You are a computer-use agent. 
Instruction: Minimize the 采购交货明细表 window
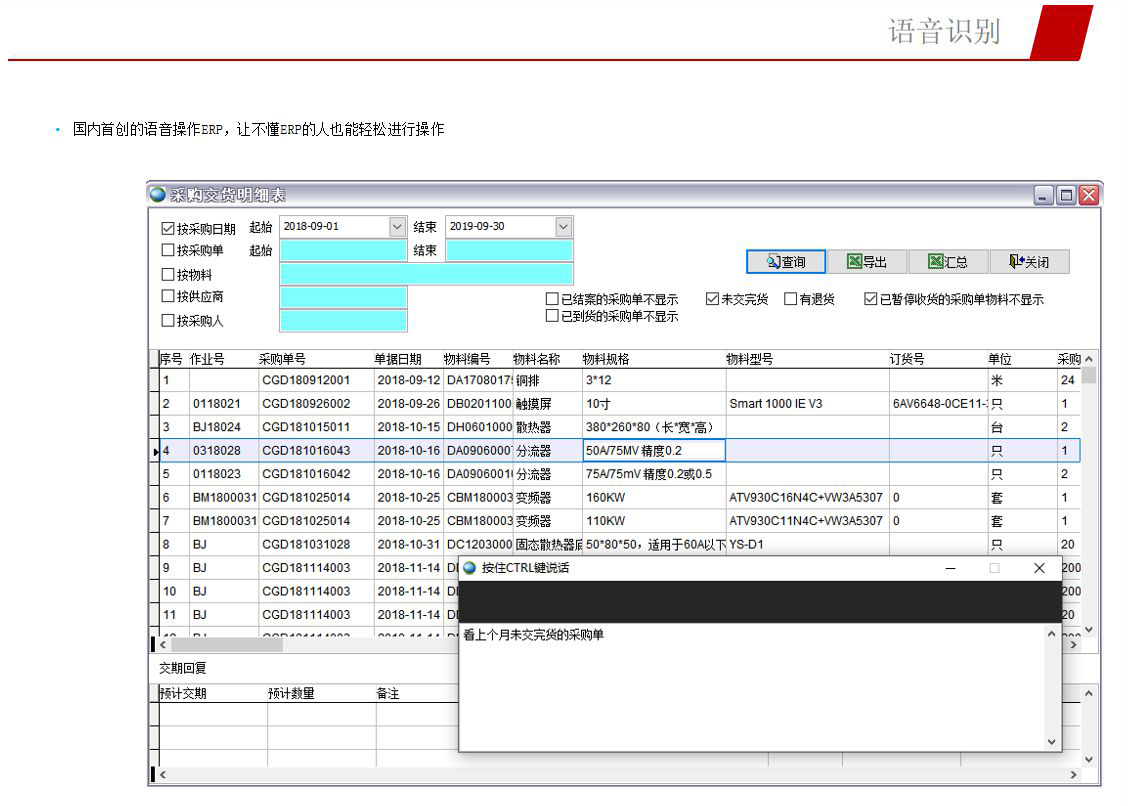click(x=1045, y=196)
